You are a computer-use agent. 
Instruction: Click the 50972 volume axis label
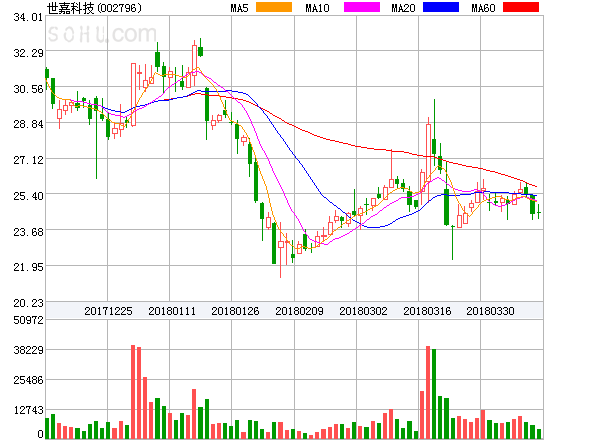(x=28, y=320)
